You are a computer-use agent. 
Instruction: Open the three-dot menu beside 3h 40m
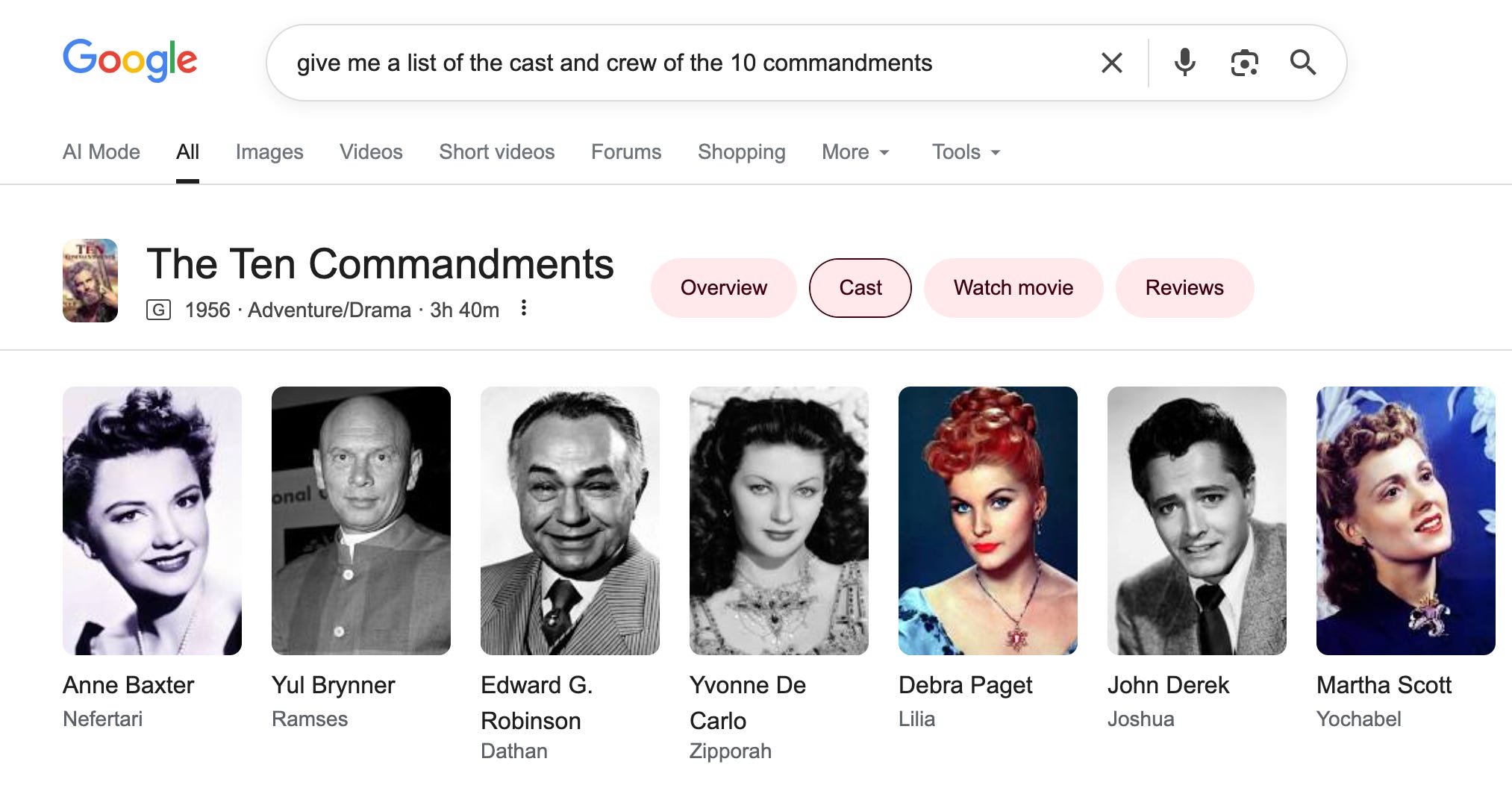[524, 308]
